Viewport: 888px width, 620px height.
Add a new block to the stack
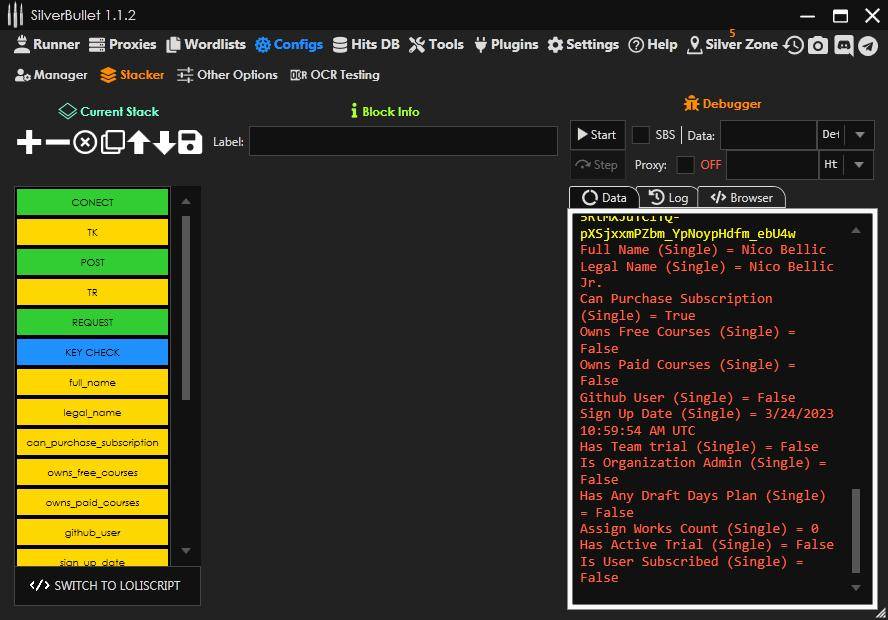(28, 141)
